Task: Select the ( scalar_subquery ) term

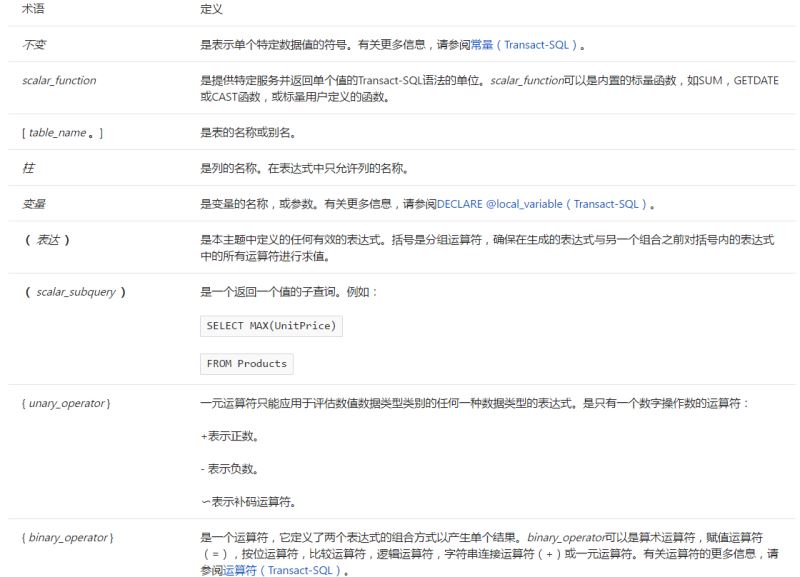Action: (73, 292)
